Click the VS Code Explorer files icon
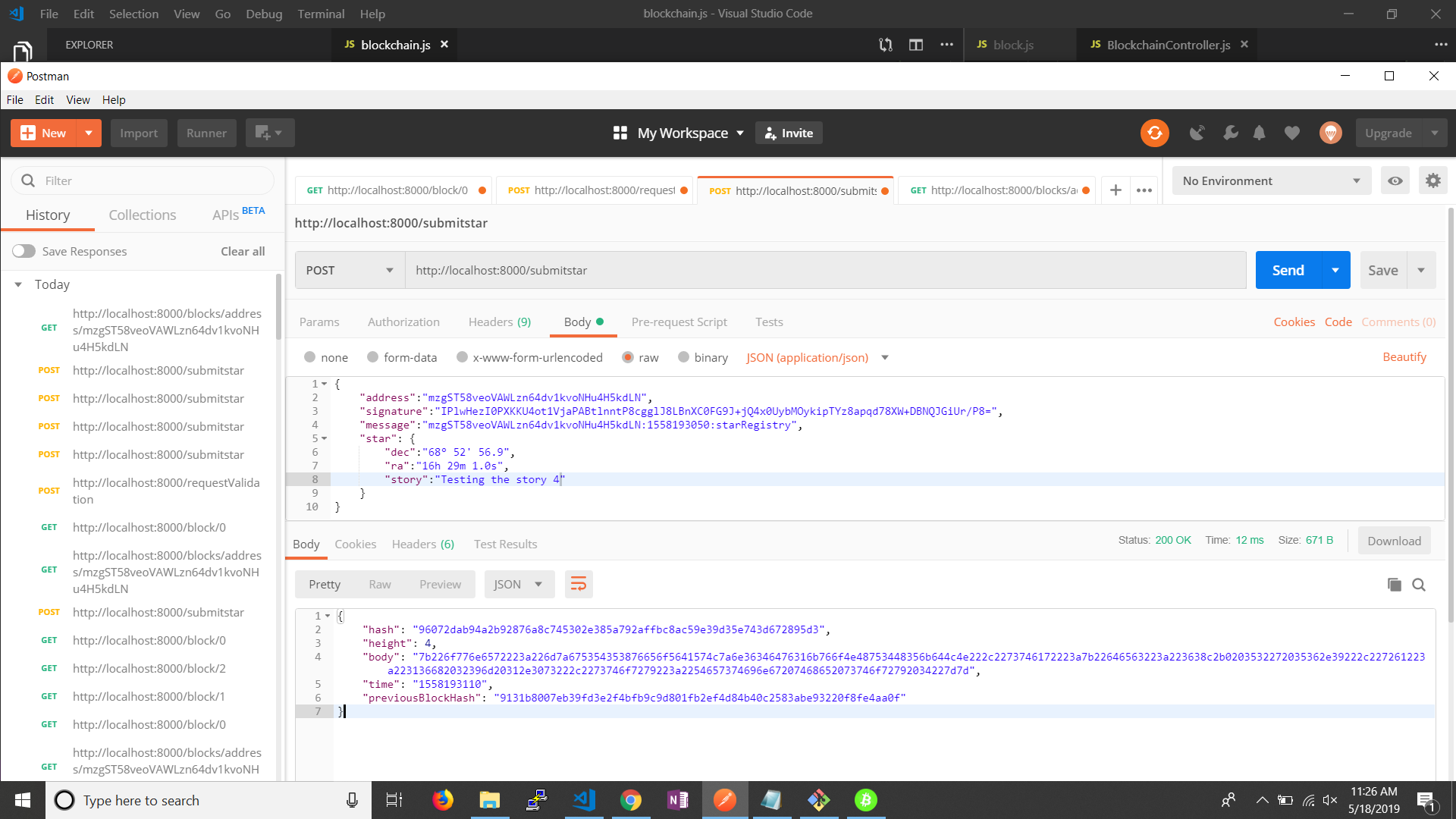This screenshot has width=1456, height=819. 23,50
